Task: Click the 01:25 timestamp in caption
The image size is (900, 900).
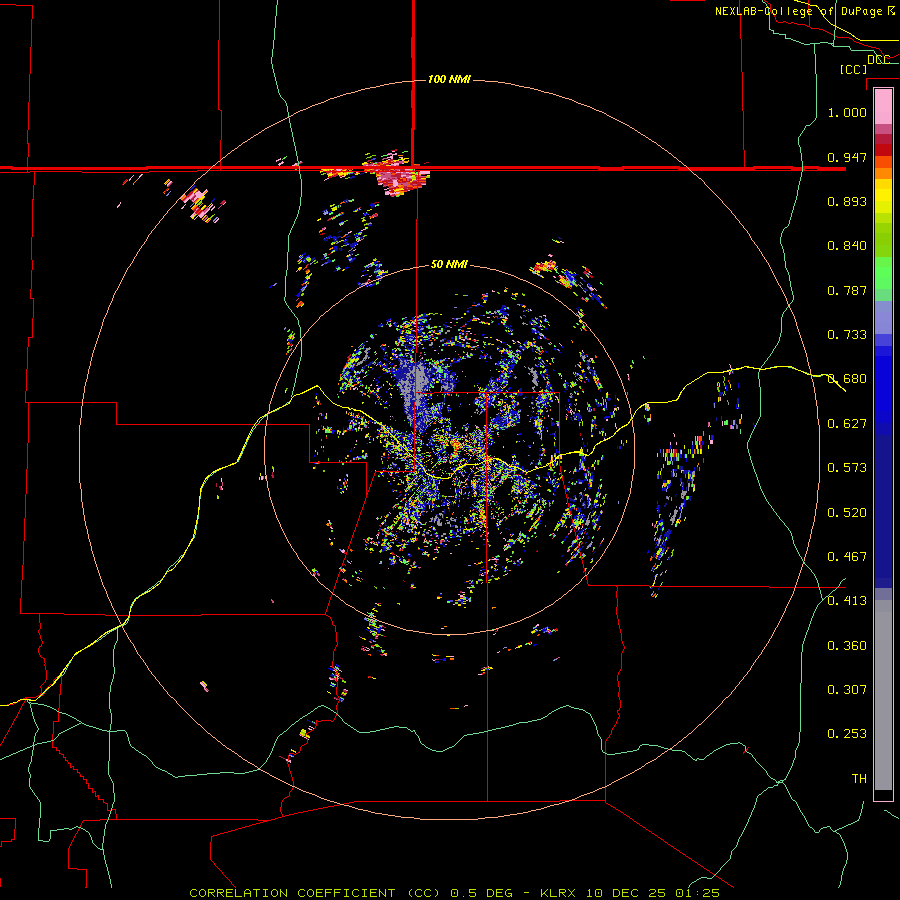Action: pyautogui.click(x=697, y=893)
